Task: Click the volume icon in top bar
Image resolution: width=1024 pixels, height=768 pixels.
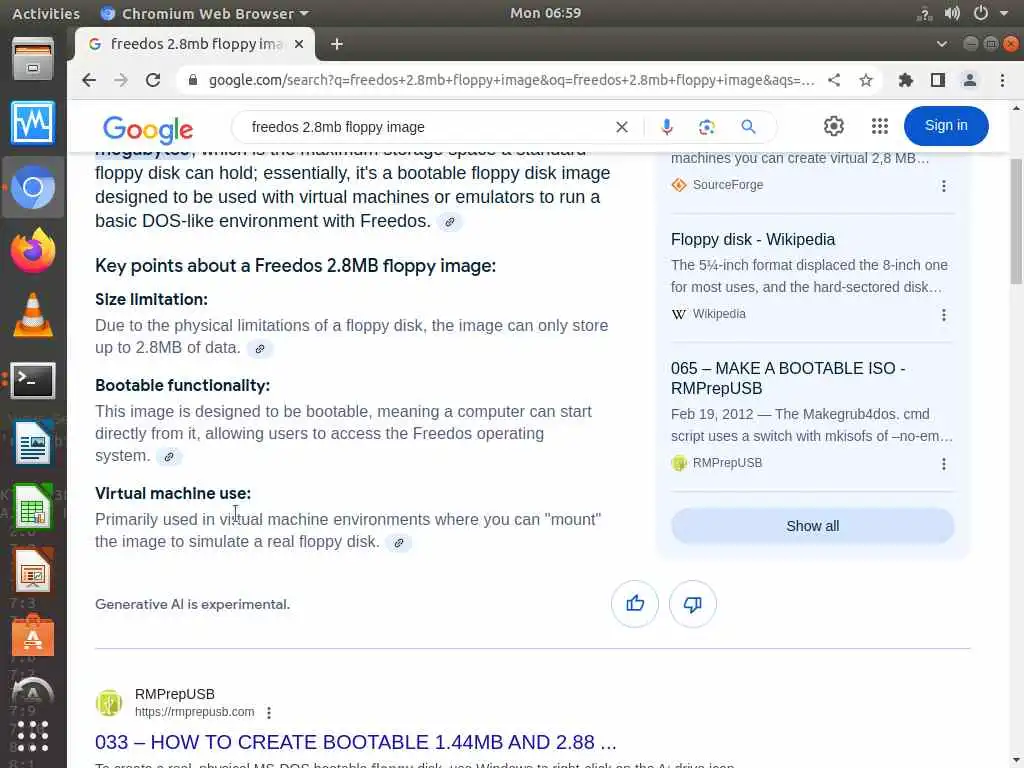Action: (x=952, y=13)
